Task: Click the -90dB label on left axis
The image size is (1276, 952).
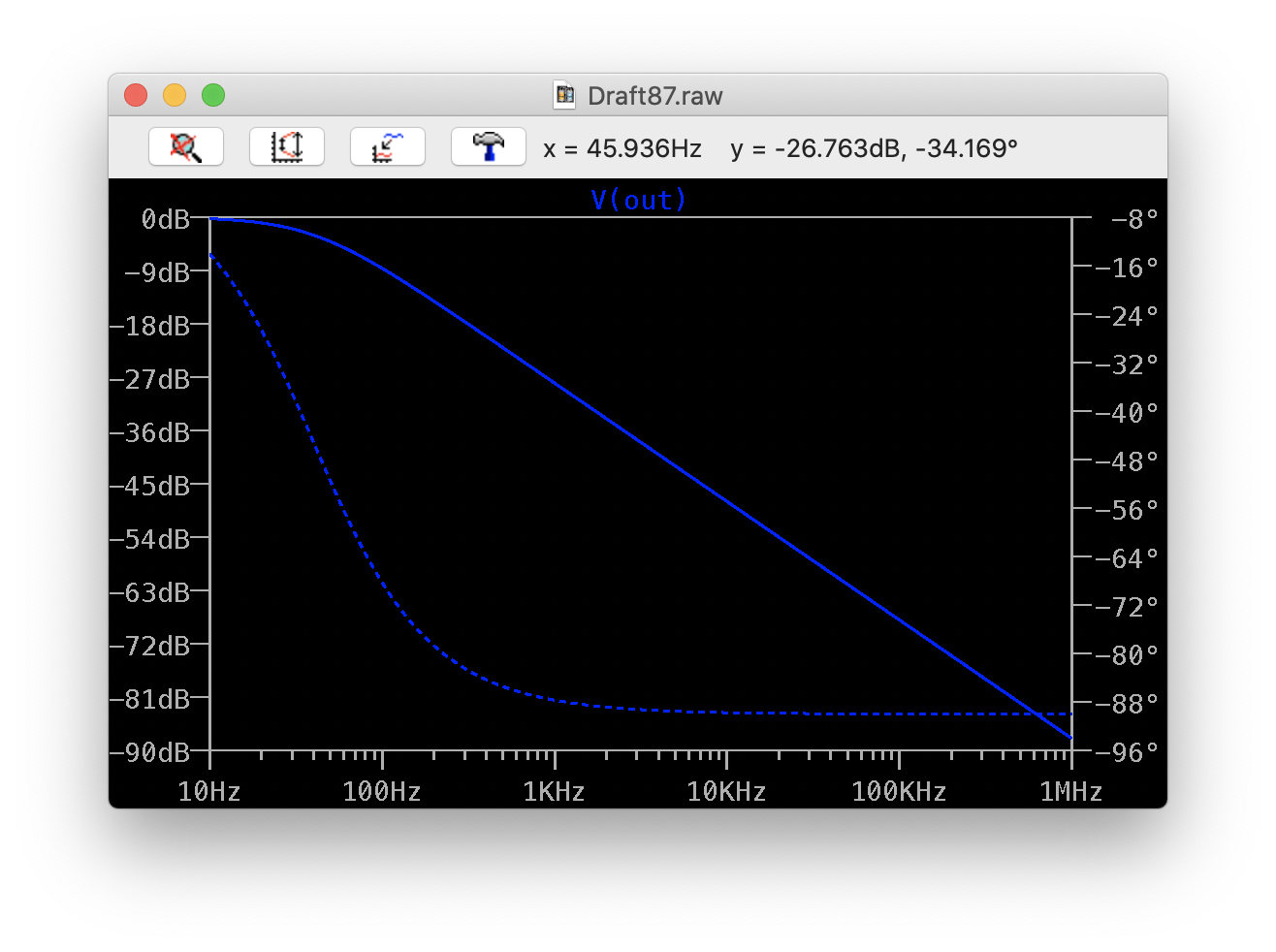Action: 150,752
